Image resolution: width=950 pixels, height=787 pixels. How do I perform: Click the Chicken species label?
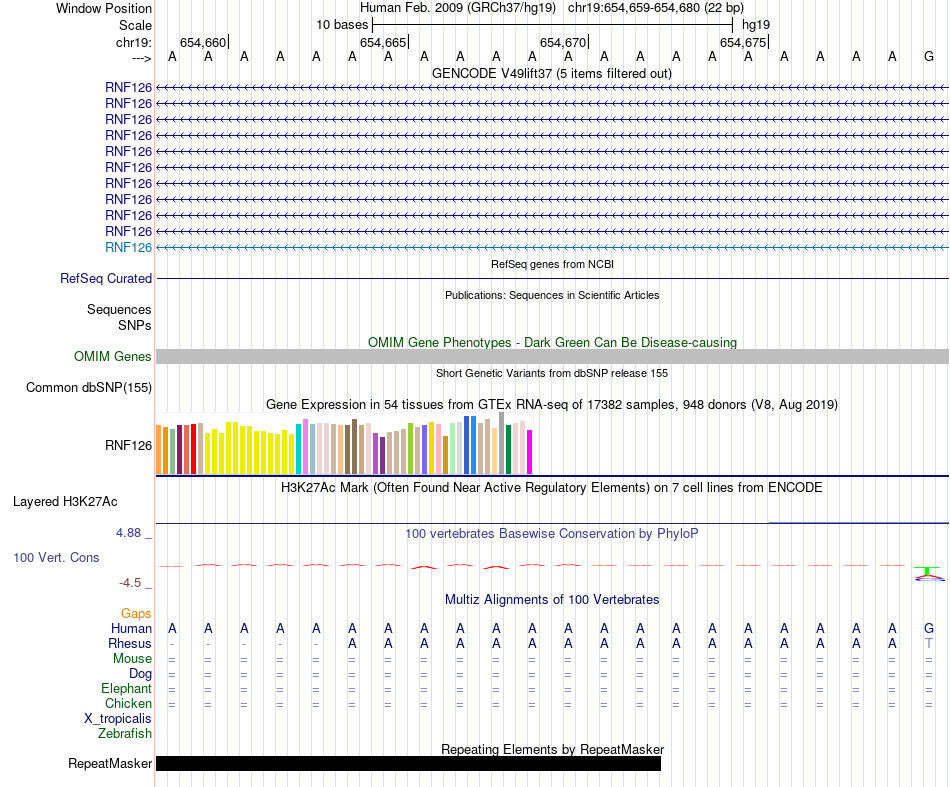click(x=128, y=703)
